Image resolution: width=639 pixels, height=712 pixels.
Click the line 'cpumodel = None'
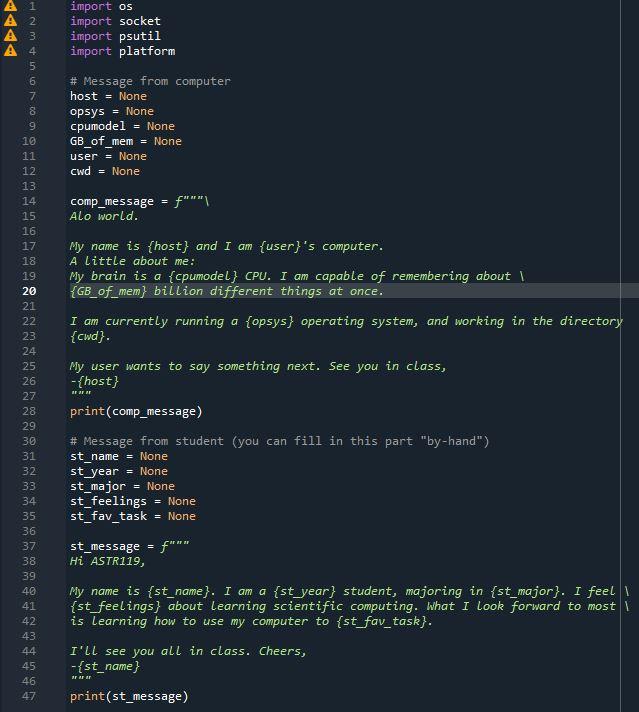coord(122,126)
